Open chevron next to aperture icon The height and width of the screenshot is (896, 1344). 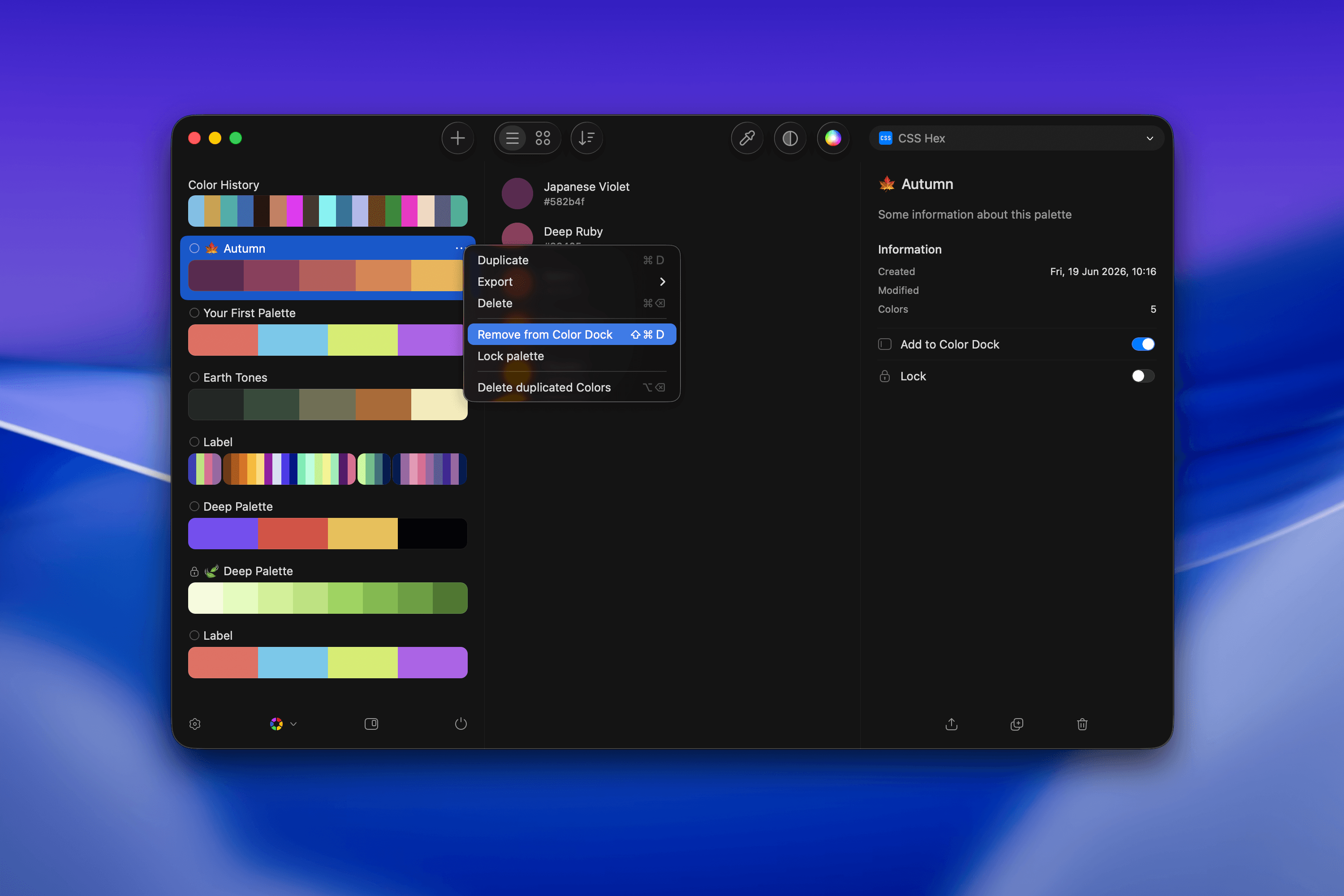(293, 724)
